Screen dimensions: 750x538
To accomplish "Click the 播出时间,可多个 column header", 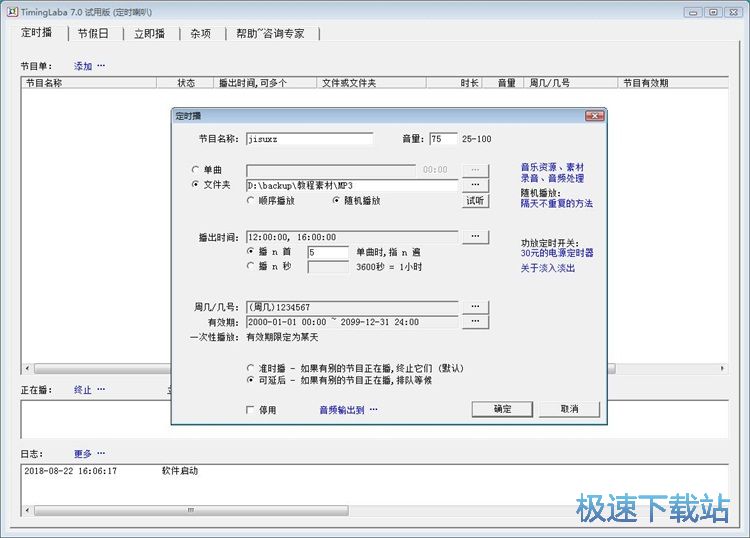I will [265, 83].
